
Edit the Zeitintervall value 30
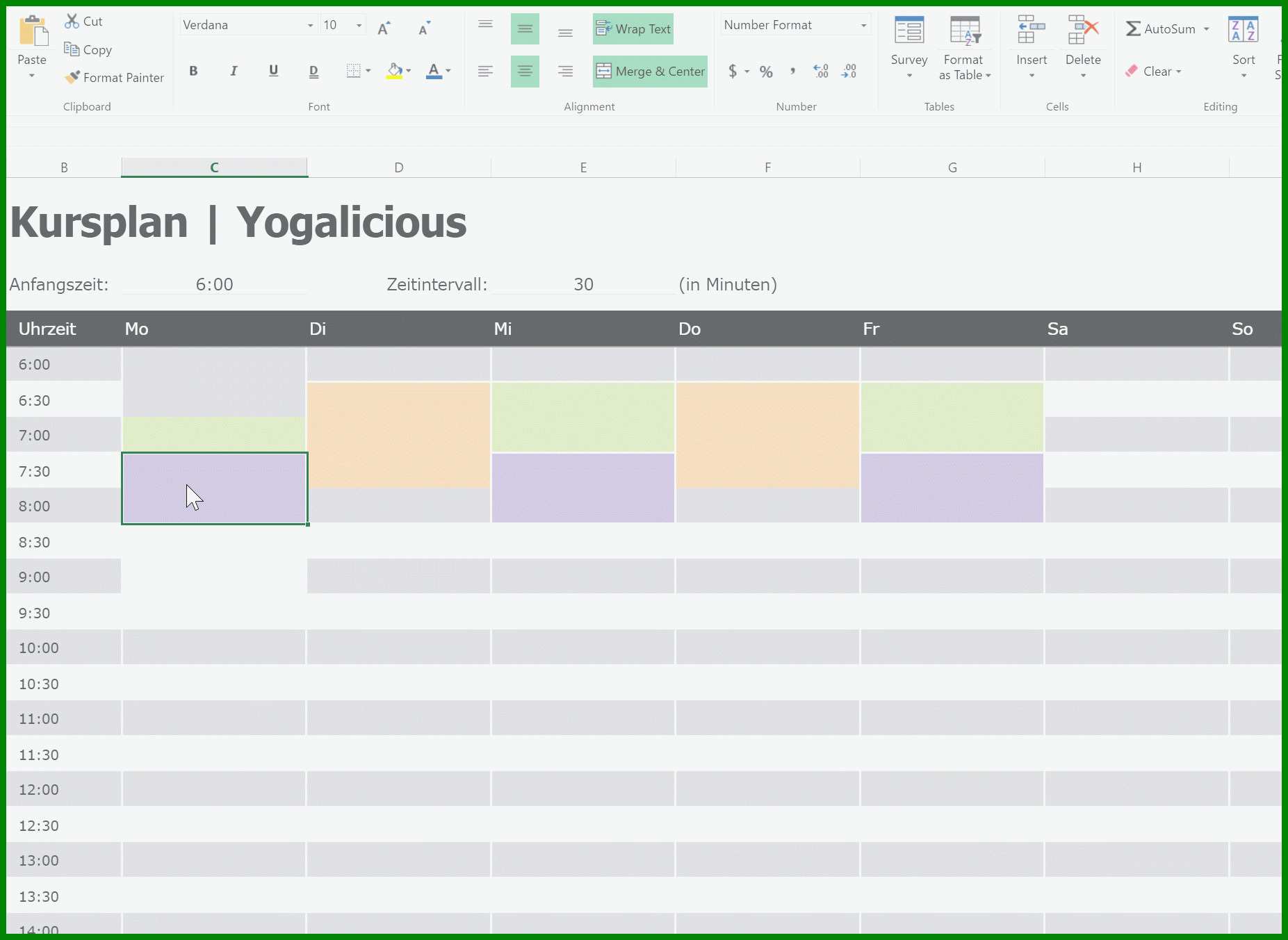pos(583,284)
